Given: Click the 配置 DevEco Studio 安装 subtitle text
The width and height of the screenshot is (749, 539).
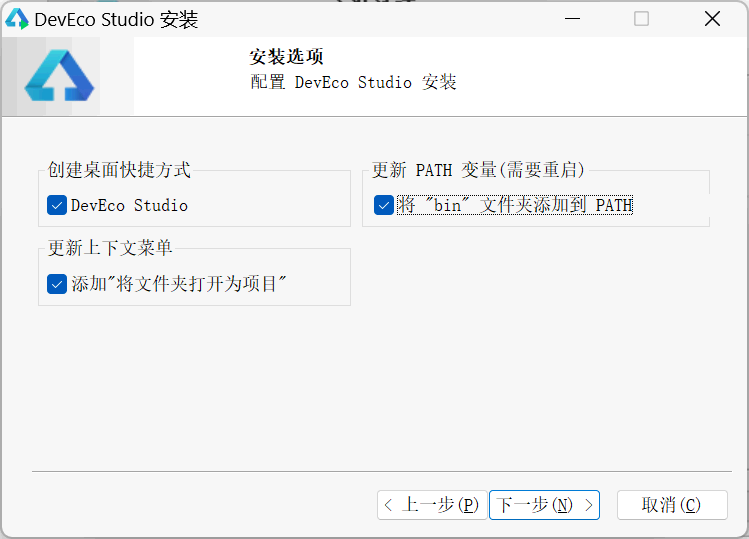Looking at the screenshot, I should (x=353, y=82).
